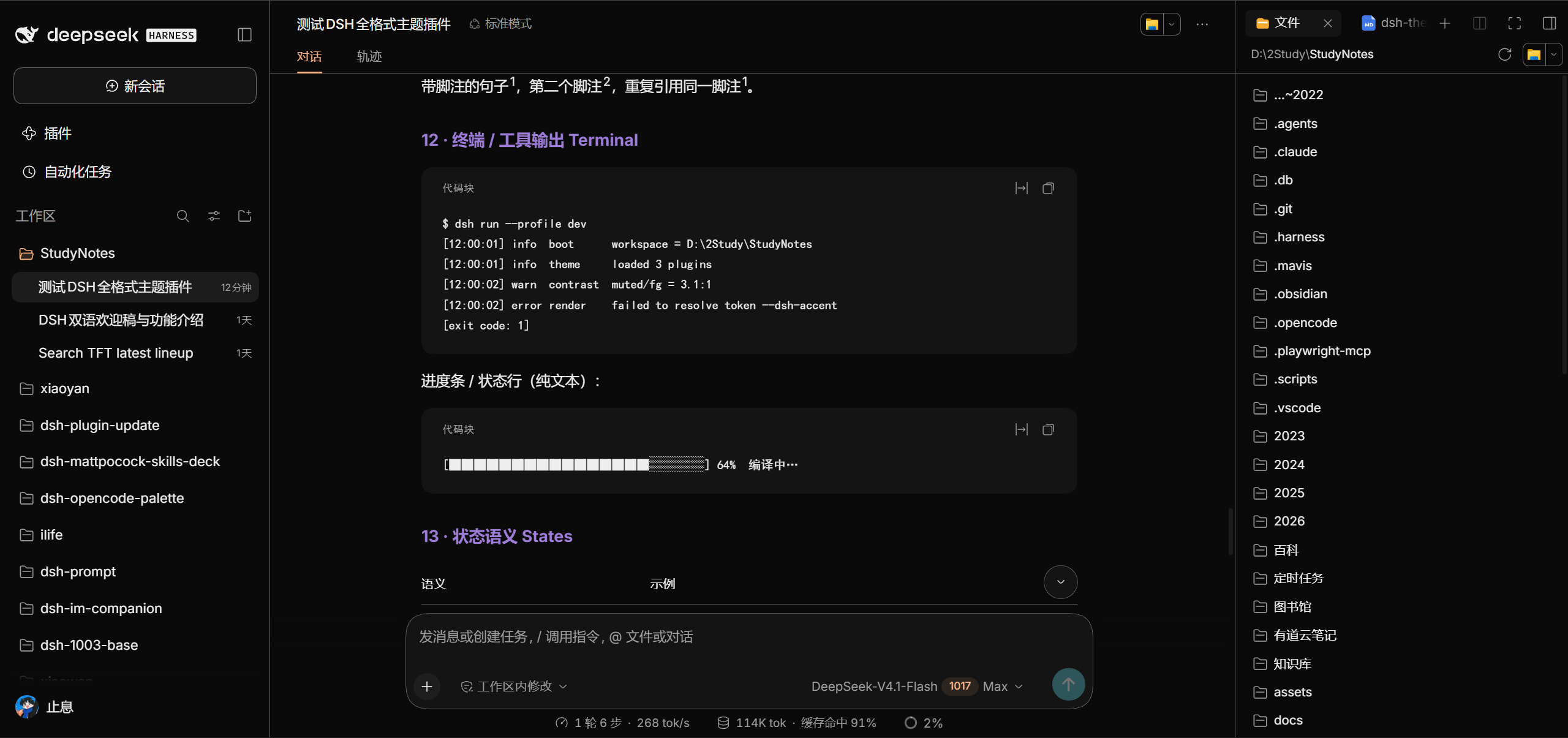Image resolution: width=1568 pixels, height=738 pixels.
Task: Toggle split view in right panel
Action: (1480, 23)
